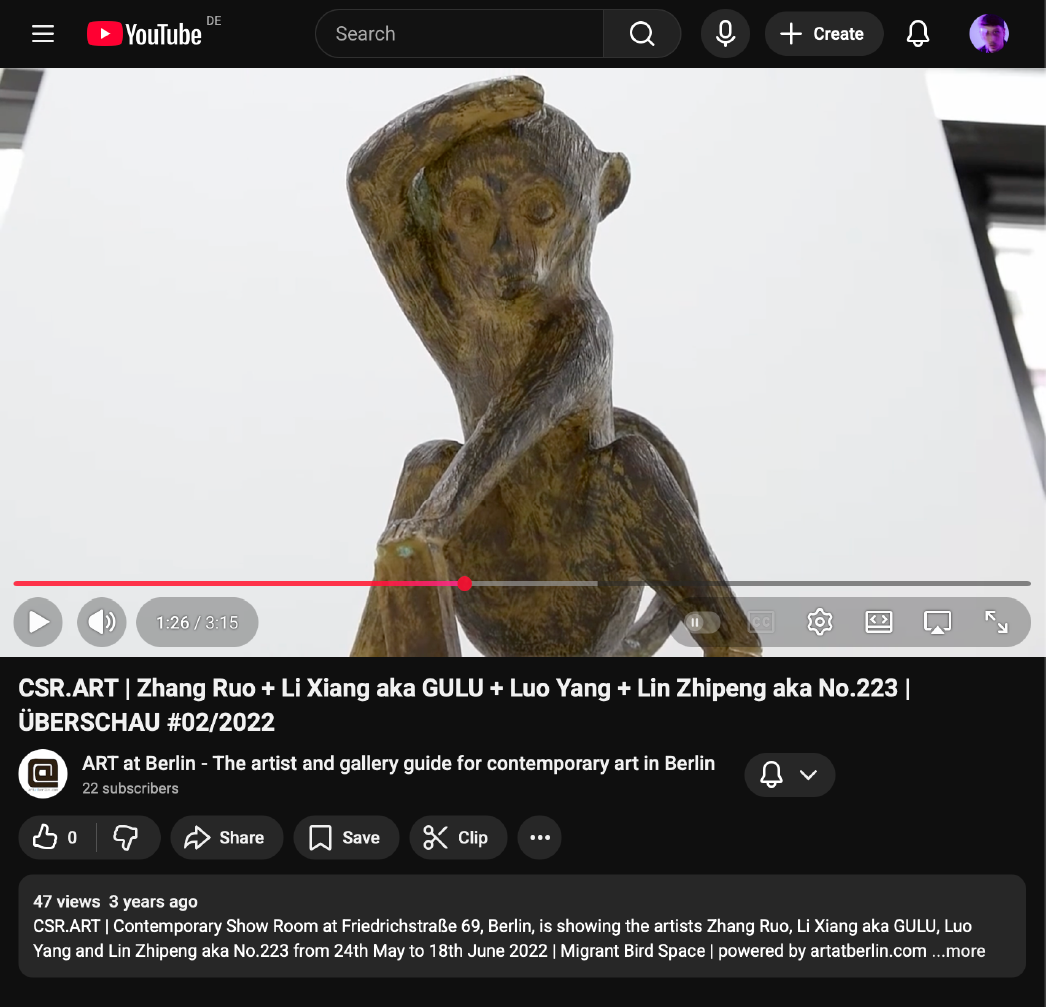Click into the Search input field
1047x1007 pixels.
click(460, 34)
